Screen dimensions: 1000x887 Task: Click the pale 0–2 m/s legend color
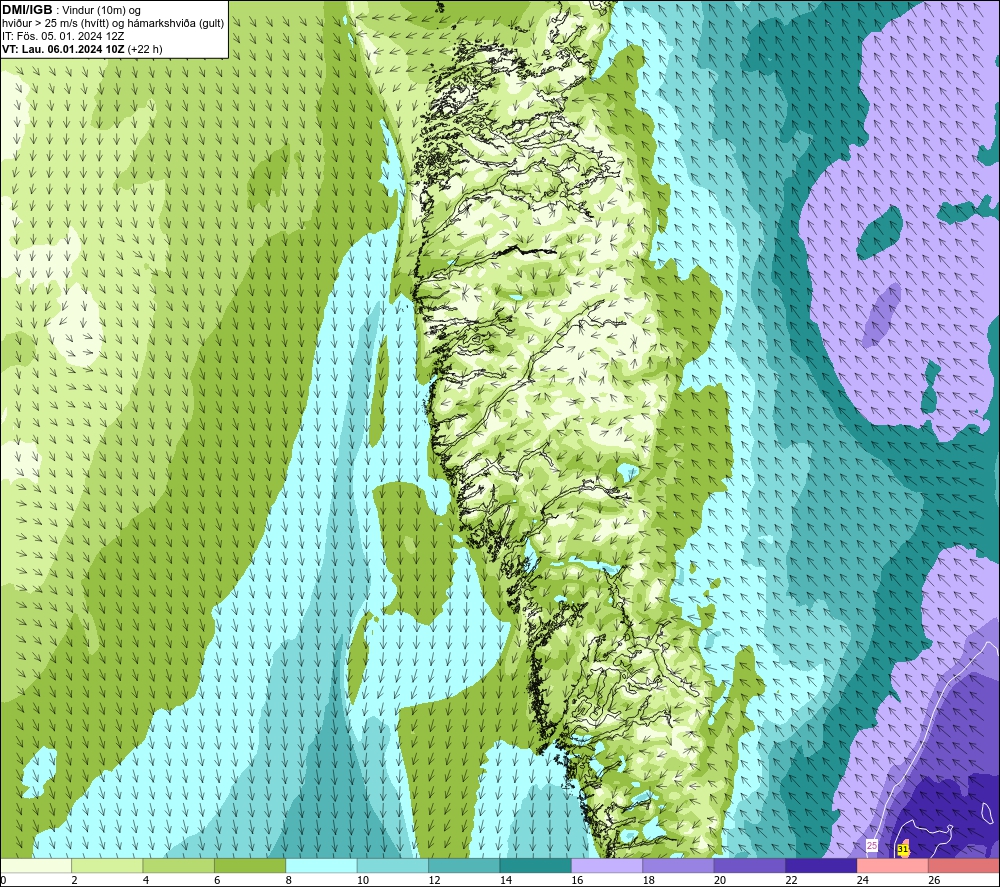(x=36, y=866)
